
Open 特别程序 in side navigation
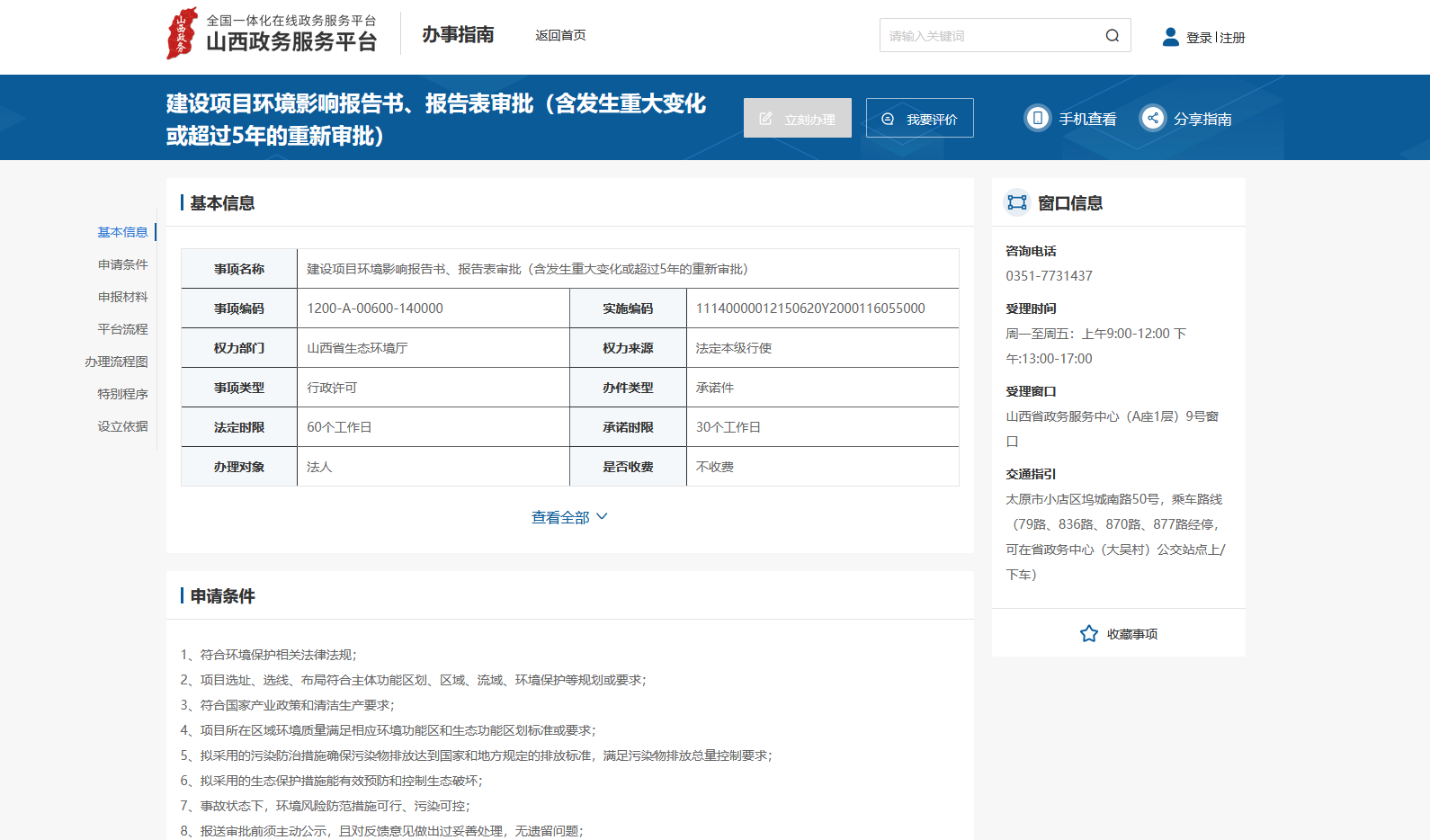[122, 394]
